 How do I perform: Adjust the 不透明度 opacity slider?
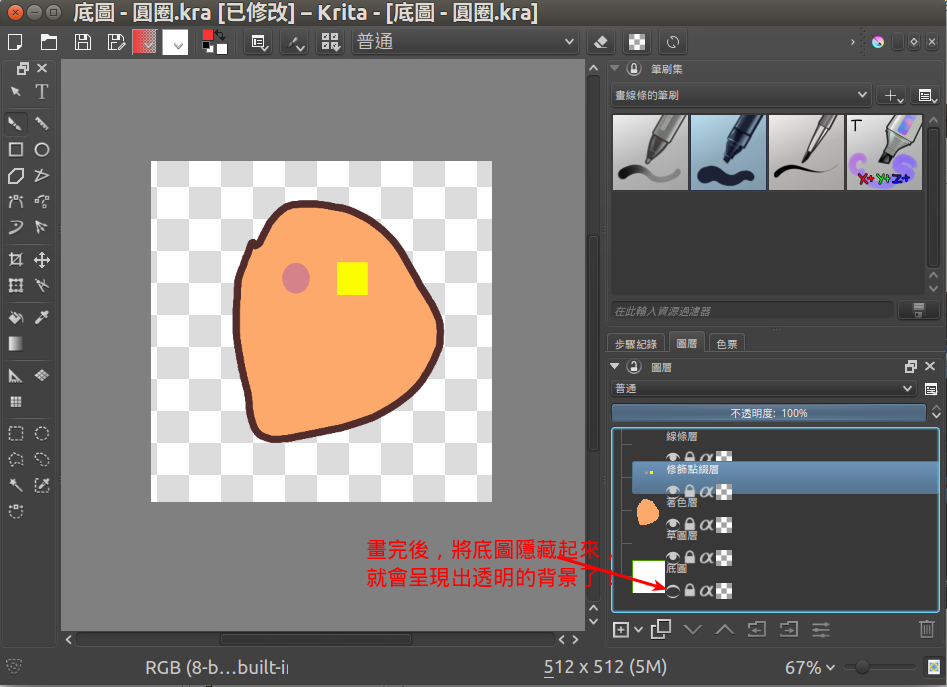[x=768, y=413]
